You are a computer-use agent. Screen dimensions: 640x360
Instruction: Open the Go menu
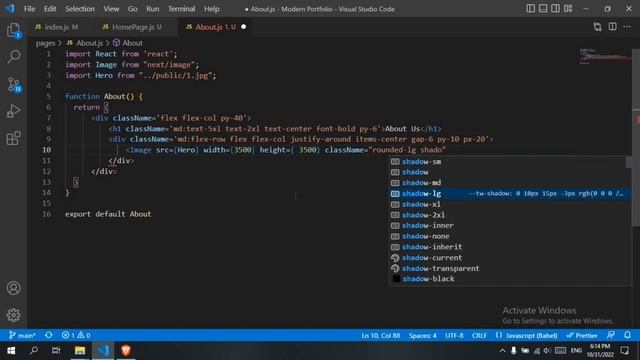133,9
